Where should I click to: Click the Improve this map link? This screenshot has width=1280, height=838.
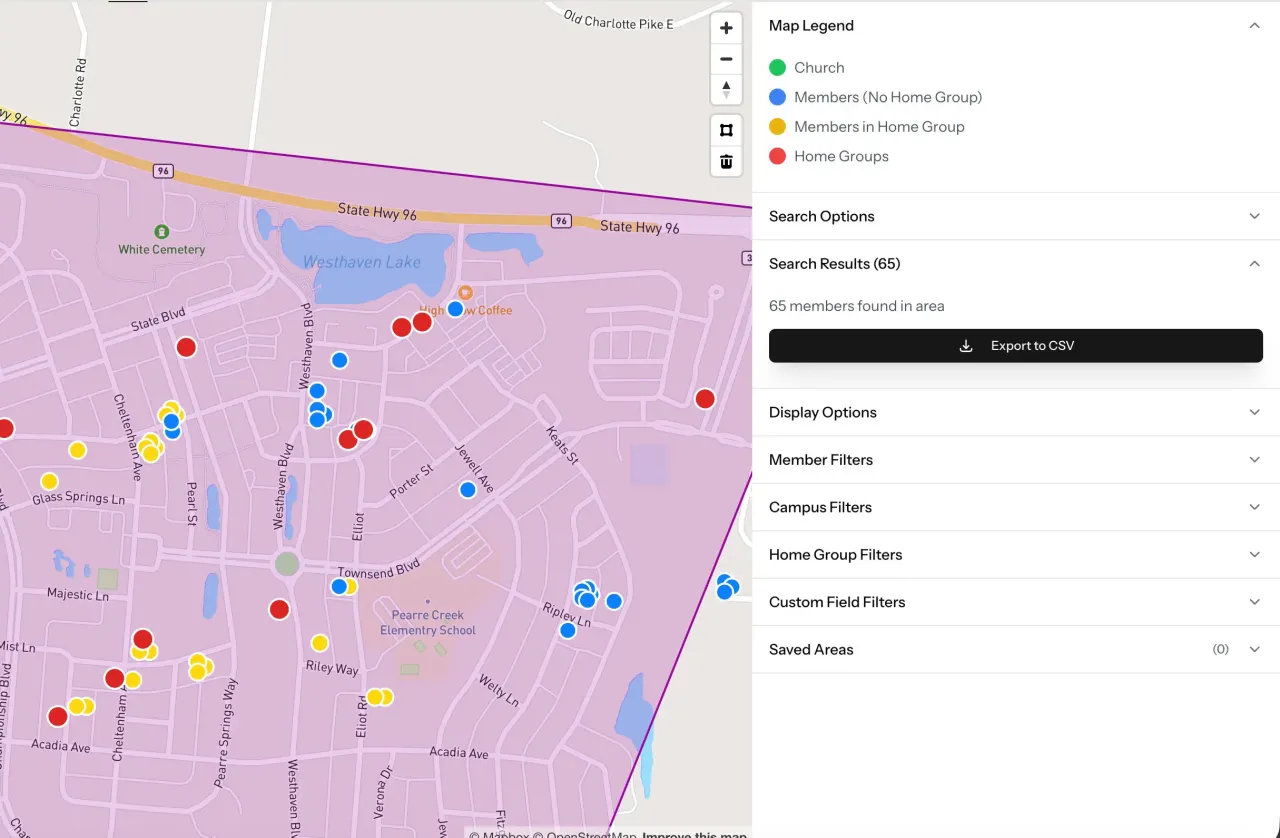[694, 835]
